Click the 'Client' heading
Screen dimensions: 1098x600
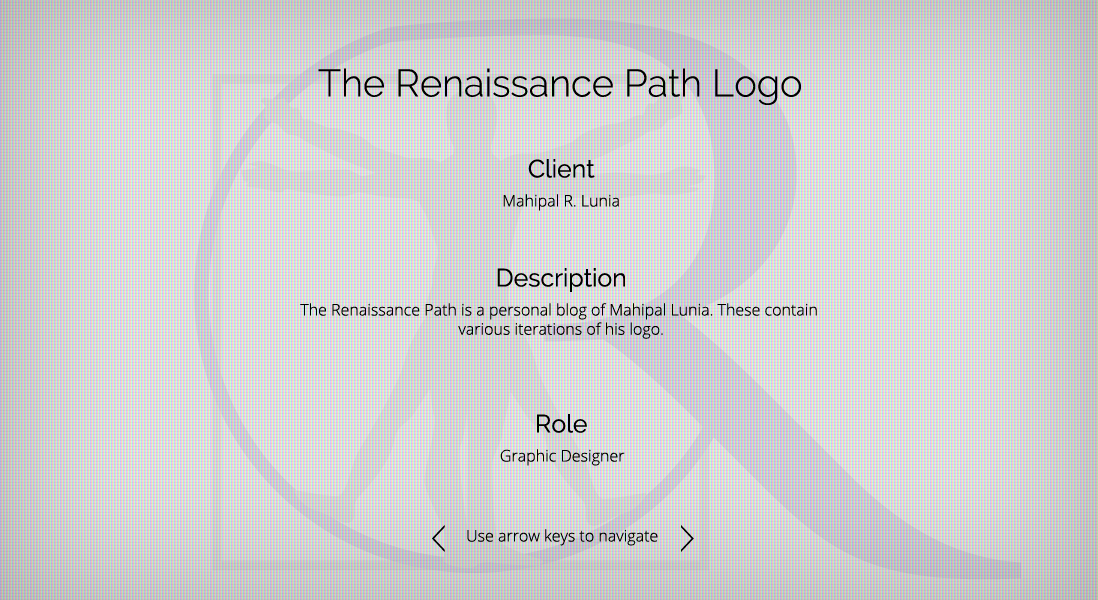(561, 169)
